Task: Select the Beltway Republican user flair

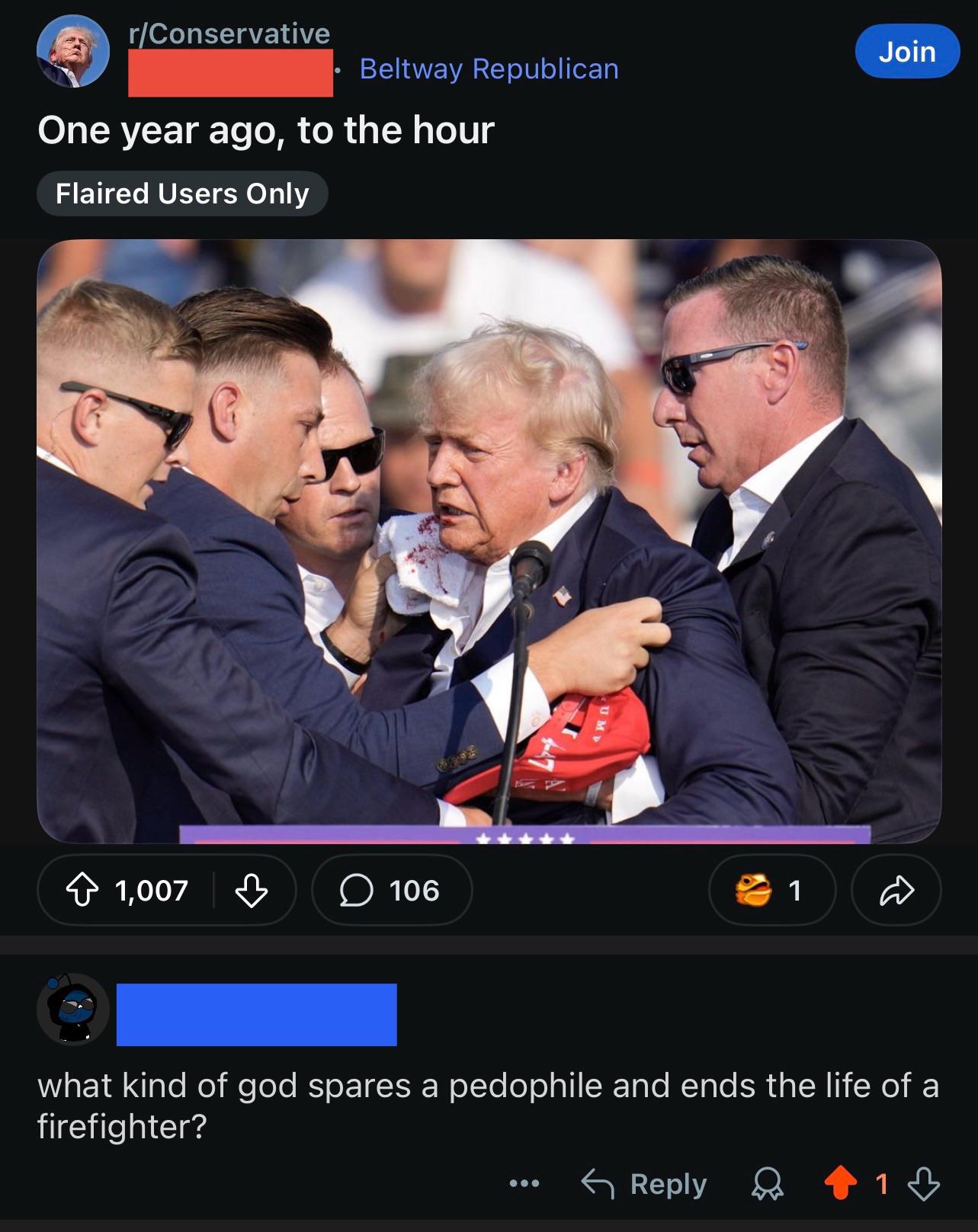Action: tap(489, 69)
